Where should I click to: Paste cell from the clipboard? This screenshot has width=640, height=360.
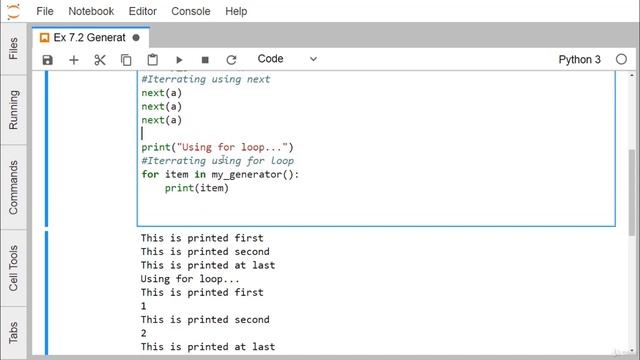[x=153, y=60]
